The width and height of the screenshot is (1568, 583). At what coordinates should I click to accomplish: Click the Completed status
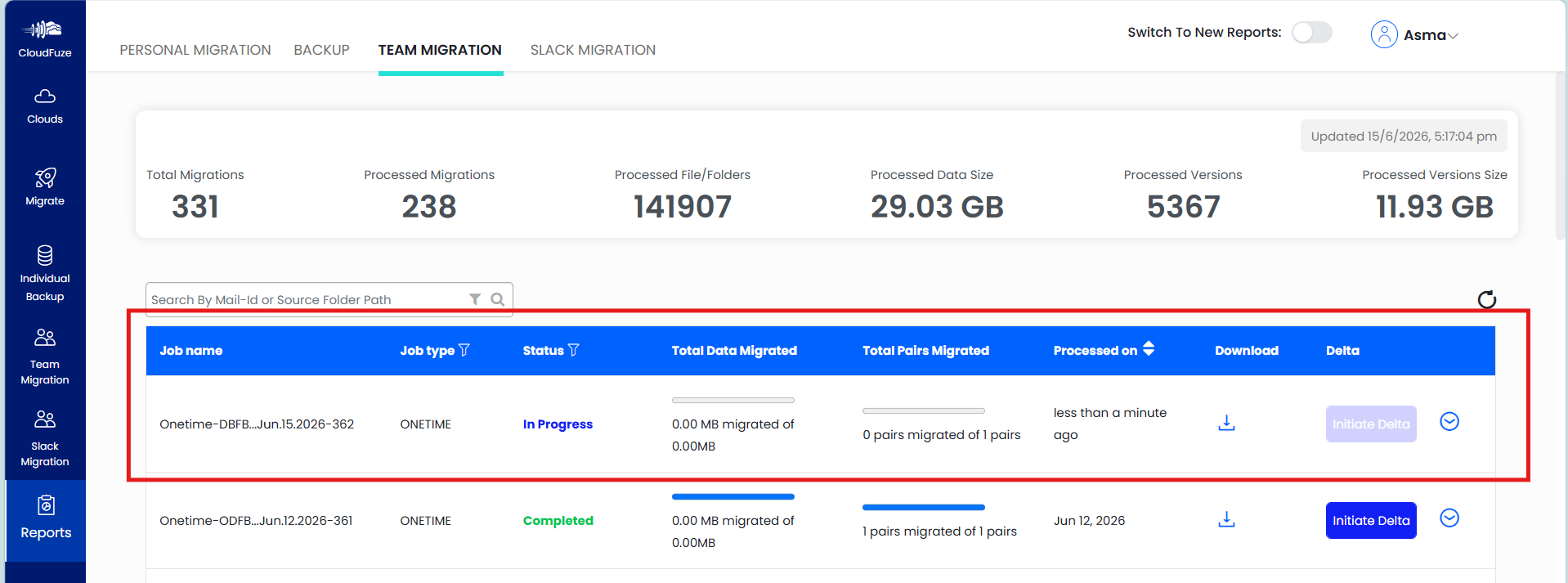pyautogui.click(x=558, y=520)
